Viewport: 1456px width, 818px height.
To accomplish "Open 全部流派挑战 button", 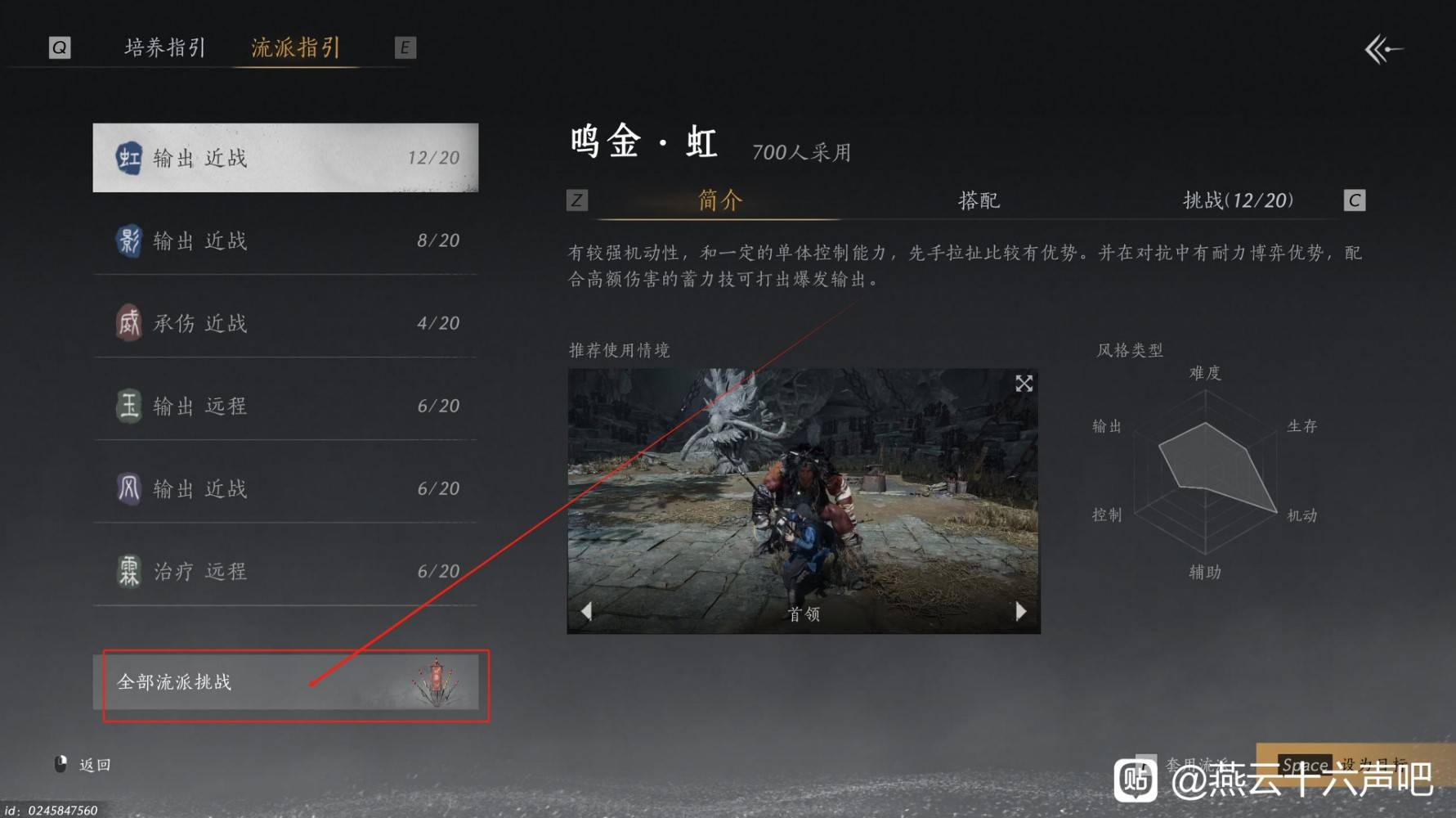I will click(285, 681).
